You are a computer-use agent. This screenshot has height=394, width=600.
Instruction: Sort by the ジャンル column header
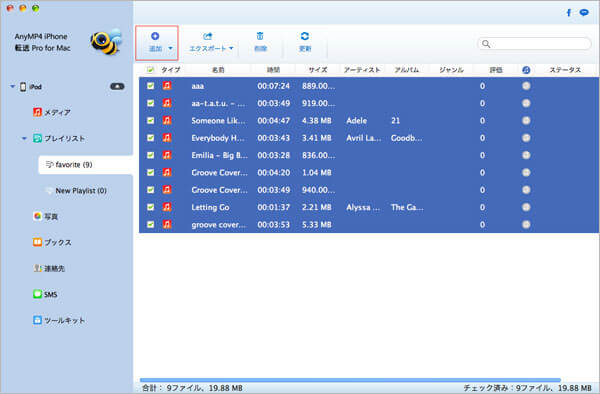coord(451,70)
